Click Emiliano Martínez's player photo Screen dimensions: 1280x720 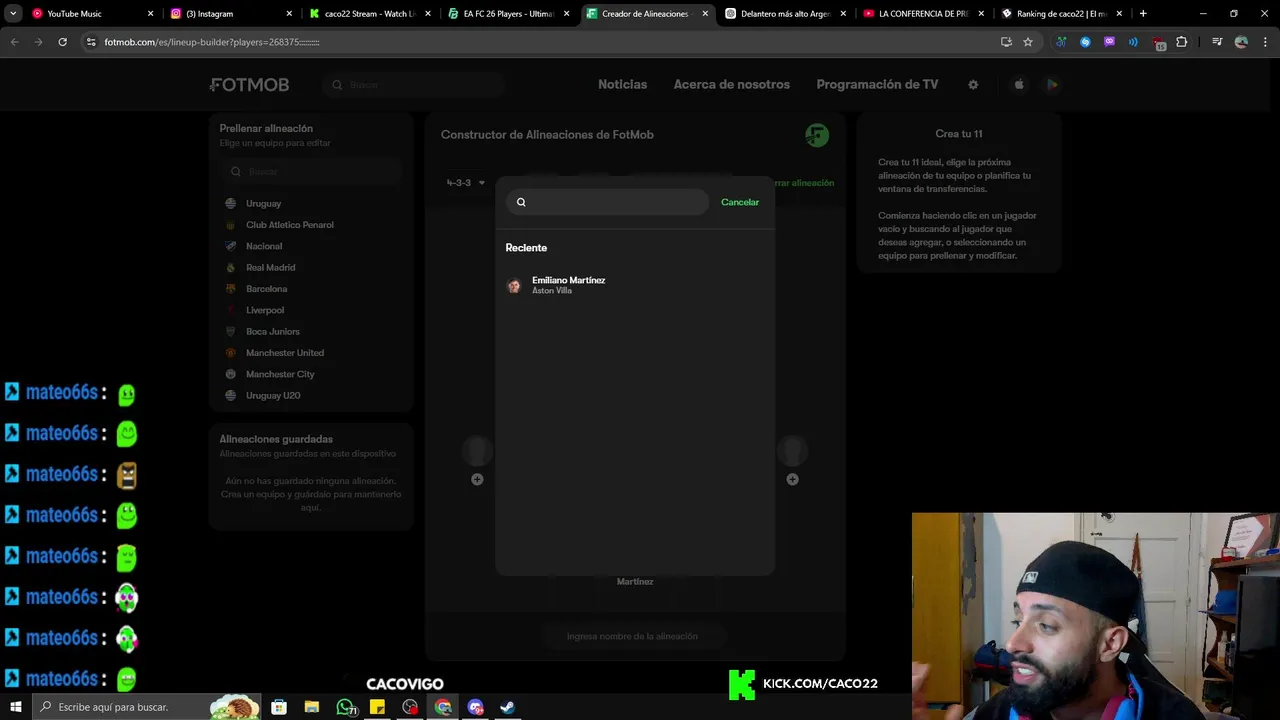click(514, 286)
